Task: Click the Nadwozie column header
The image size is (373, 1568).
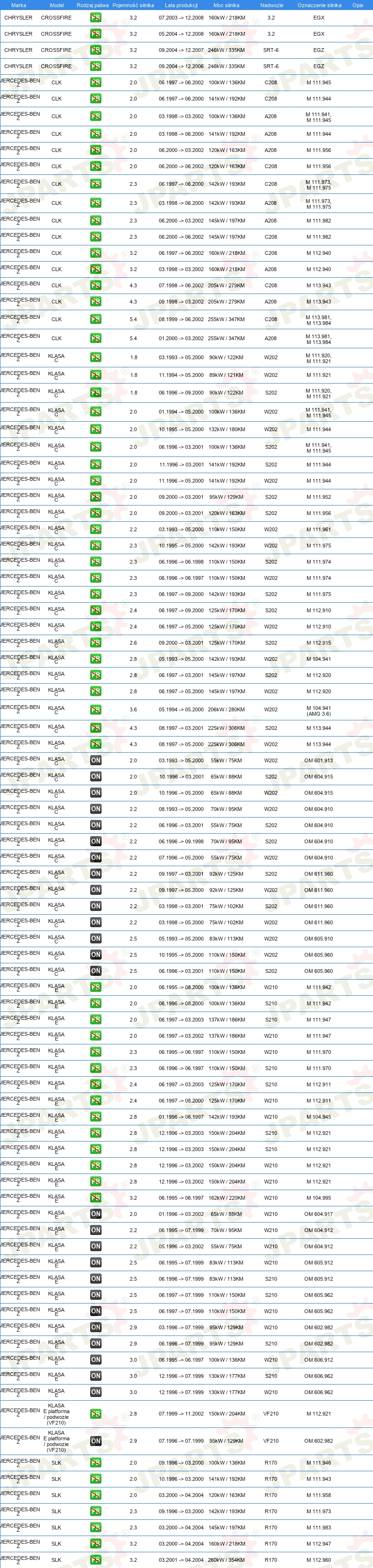Action: tap(271, 5)
